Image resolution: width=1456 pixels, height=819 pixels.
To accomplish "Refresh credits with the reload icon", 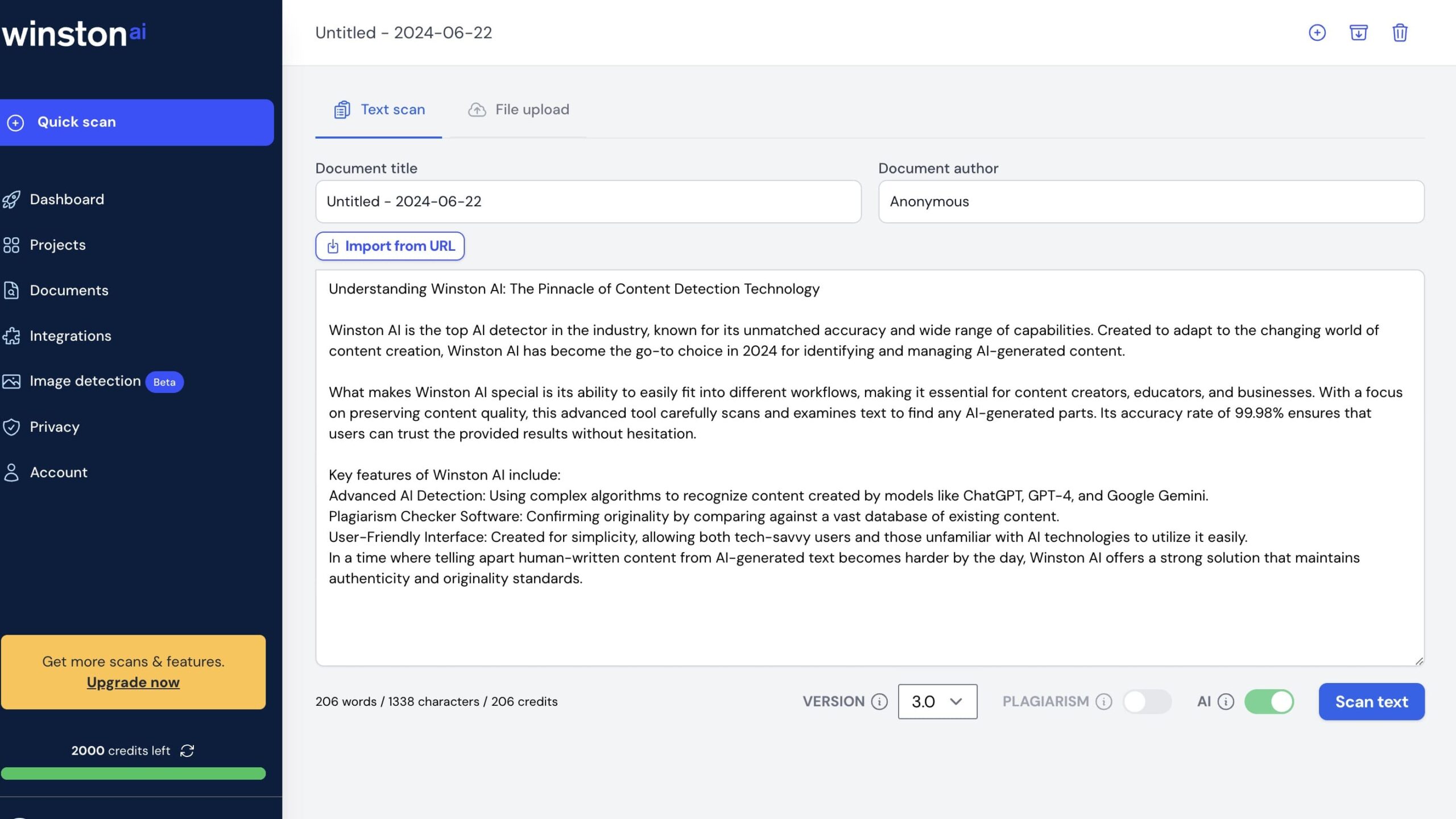I will (x=187, y=751).
